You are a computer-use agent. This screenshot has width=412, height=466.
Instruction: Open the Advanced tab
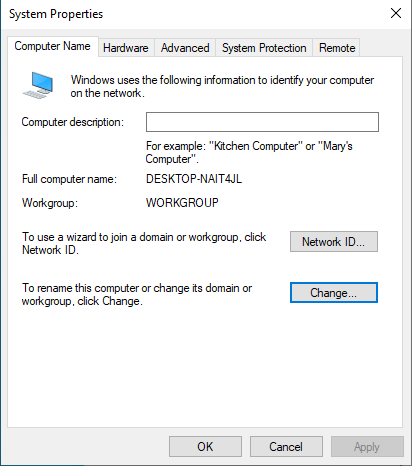point(185,48)
